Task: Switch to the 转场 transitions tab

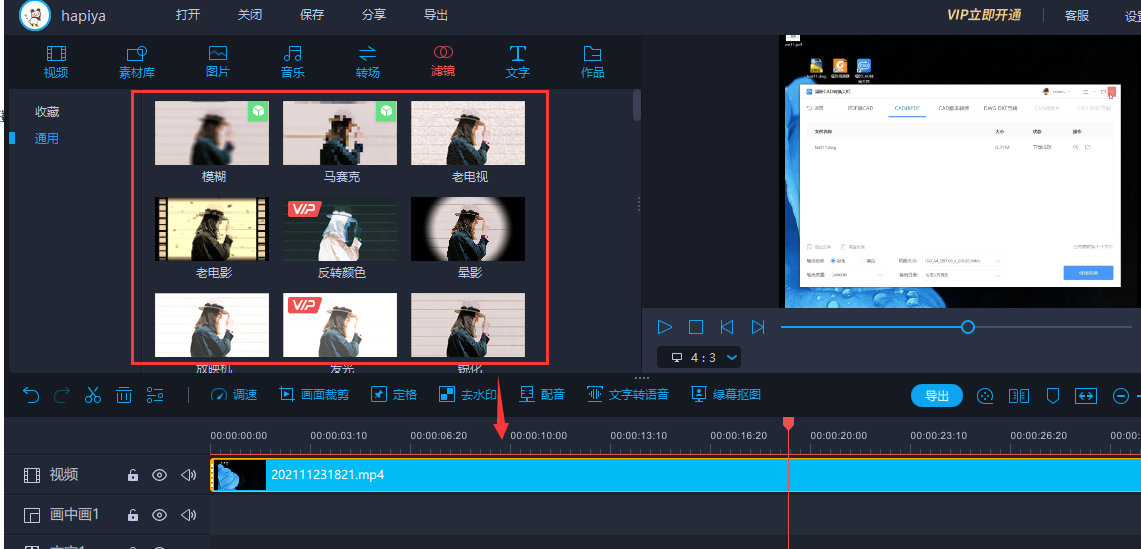Action: 367,61
